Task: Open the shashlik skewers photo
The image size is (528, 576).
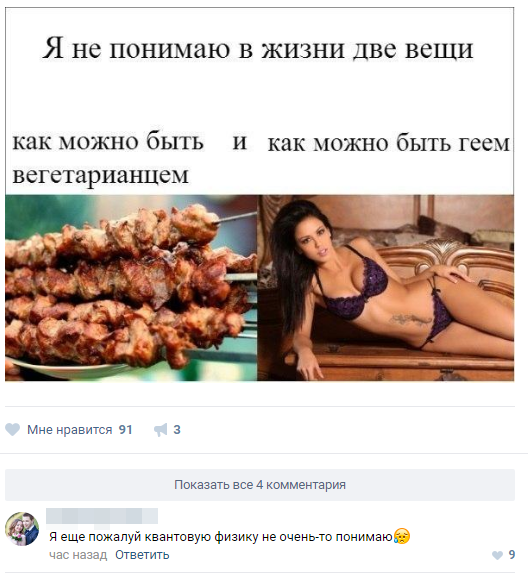Action: (131, 288)
